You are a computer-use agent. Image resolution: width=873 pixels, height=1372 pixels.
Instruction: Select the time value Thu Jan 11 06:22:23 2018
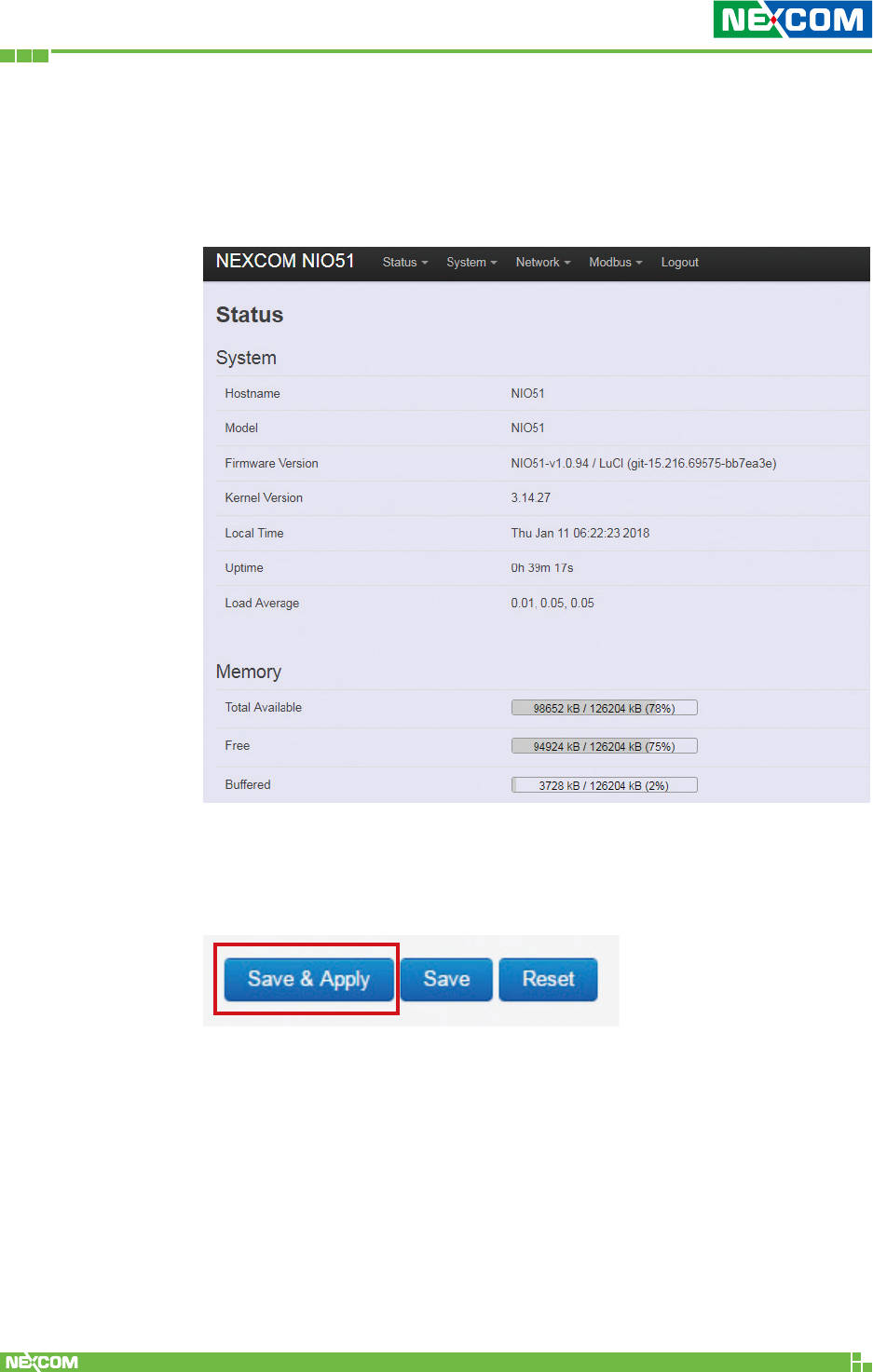click(x=580, y=534)
